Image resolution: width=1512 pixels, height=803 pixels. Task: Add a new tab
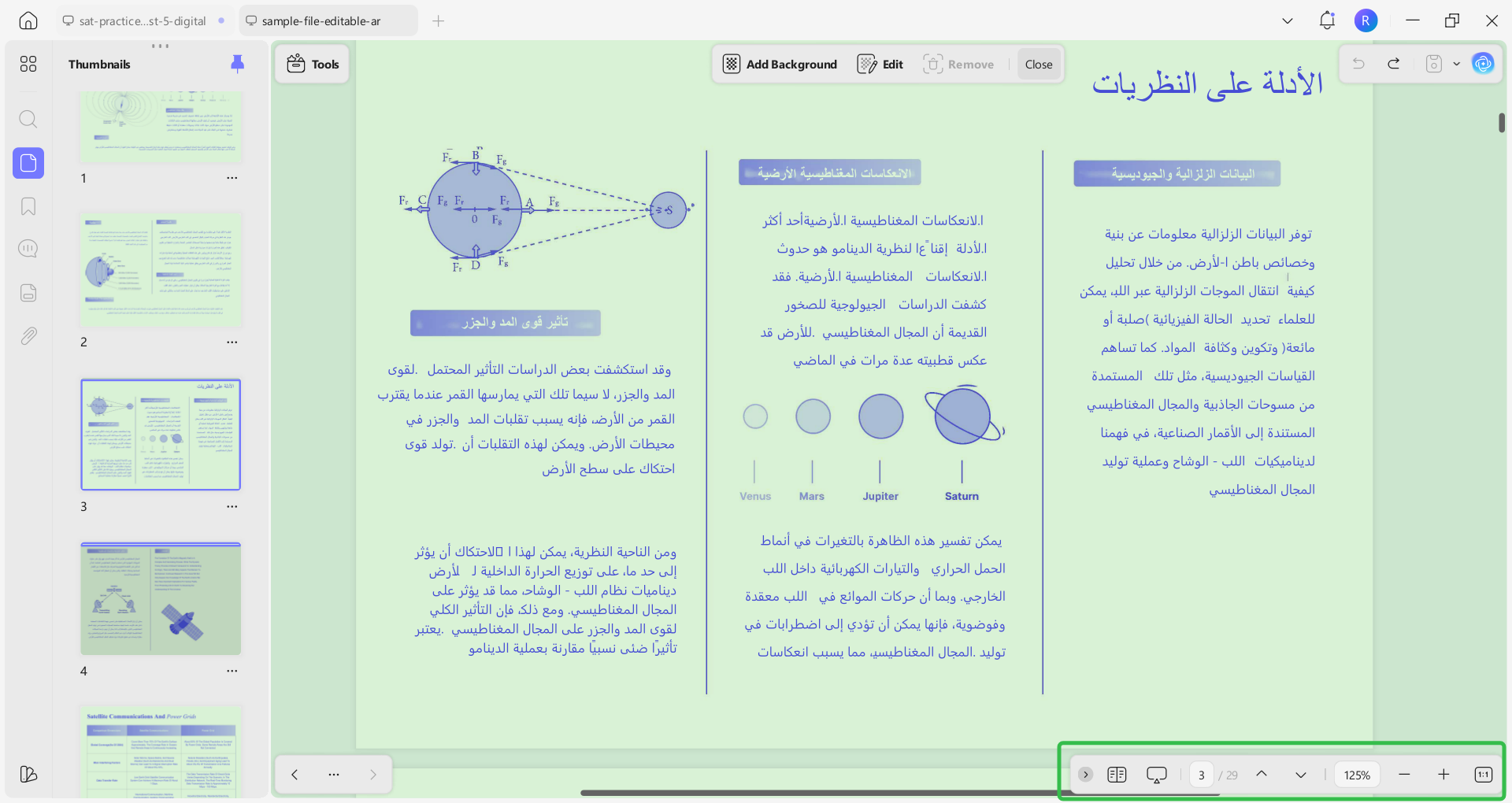coord(439,21)
